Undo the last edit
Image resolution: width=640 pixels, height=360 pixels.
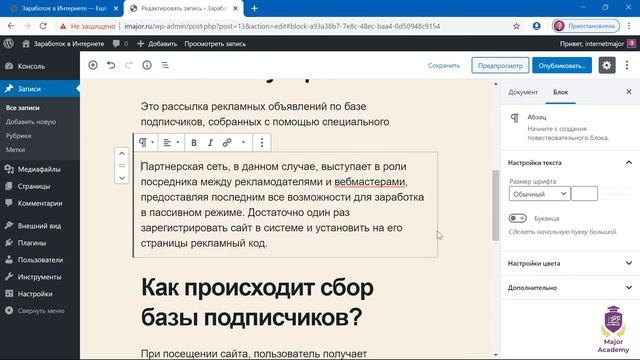pyautogui.click(x=111, y=65)
